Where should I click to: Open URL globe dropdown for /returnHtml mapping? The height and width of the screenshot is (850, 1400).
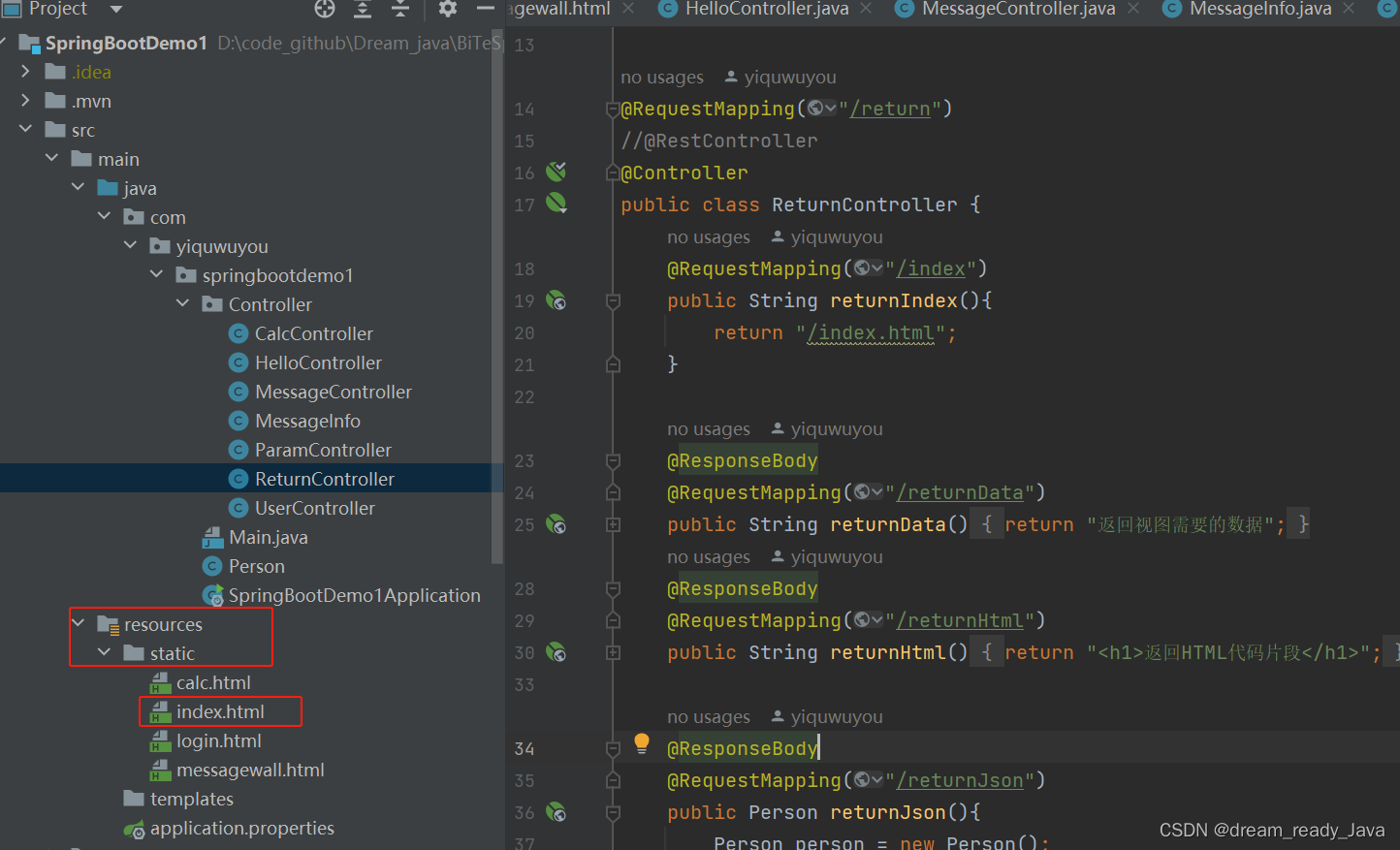coord(868,620)
